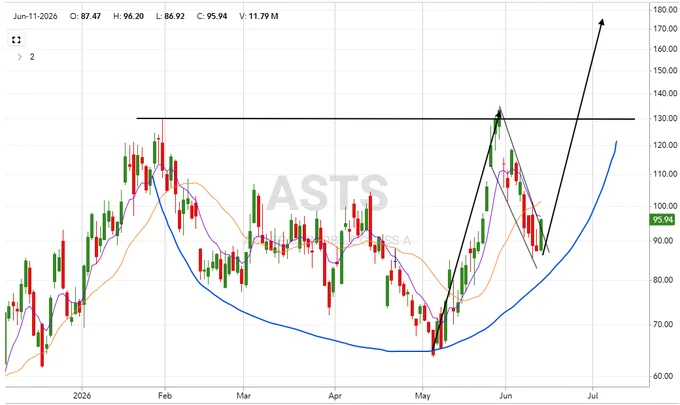The height and width of the screenshot is (405, 680).
Task: Click the 160.00 price axis label
Action: [x=665, y=49]
